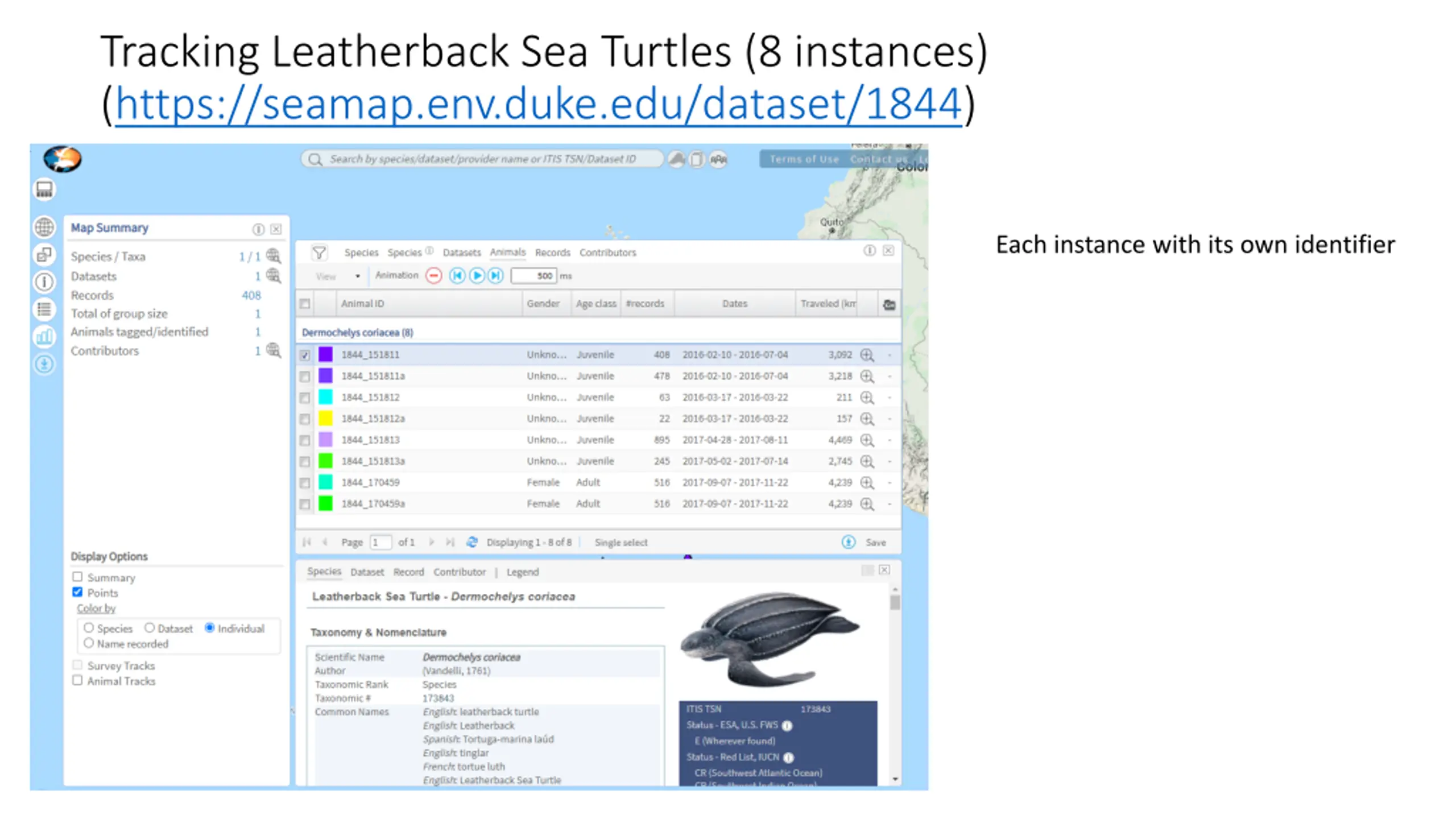The height and width of the screenshot is (819, 1456).
Task: Click the download icon next to Save
Action: pyautogui.click(x=848, y=542)
